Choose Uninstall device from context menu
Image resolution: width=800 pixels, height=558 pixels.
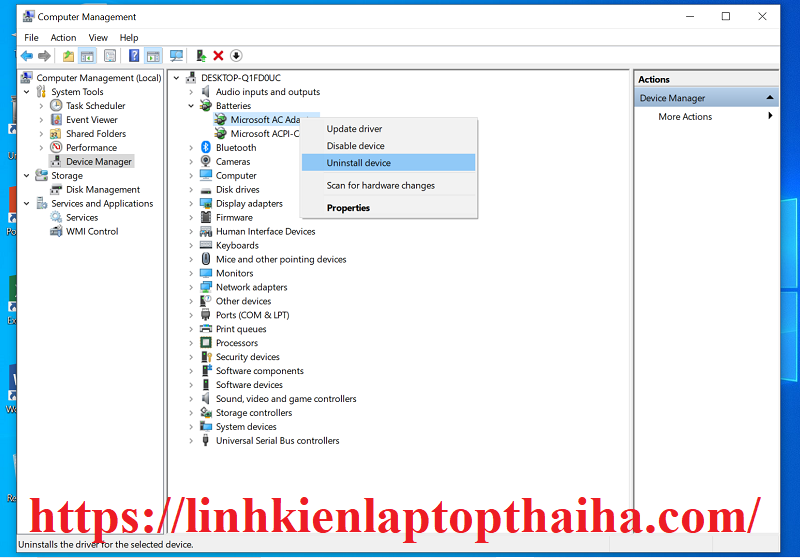[x=358, y=163]
